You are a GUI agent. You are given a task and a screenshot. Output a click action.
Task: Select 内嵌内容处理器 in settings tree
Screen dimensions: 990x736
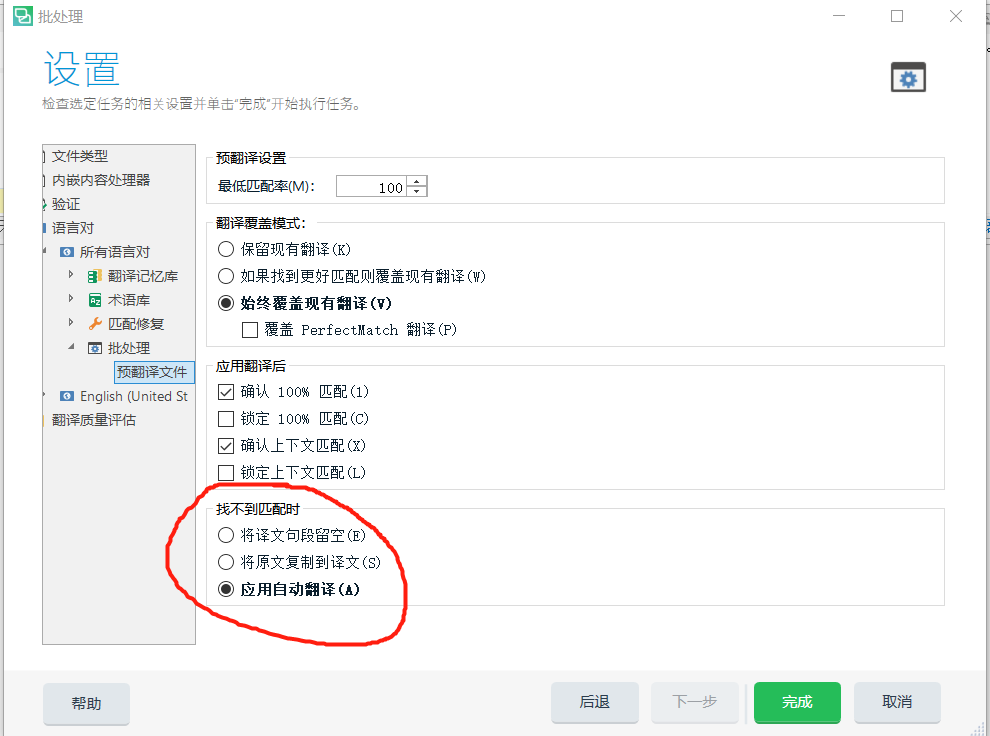tap(101, 180)
